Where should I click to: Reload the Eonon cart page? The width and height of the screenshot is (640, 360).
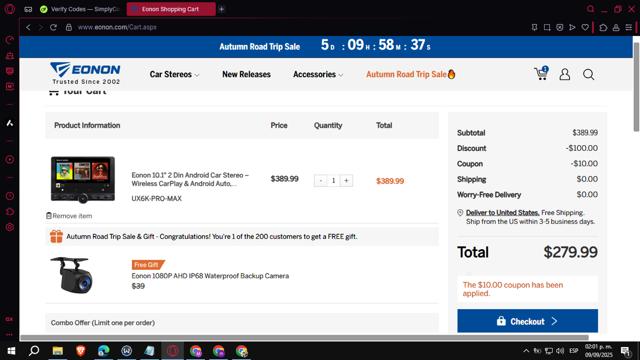pyautogui.click(x=53, y=27)
